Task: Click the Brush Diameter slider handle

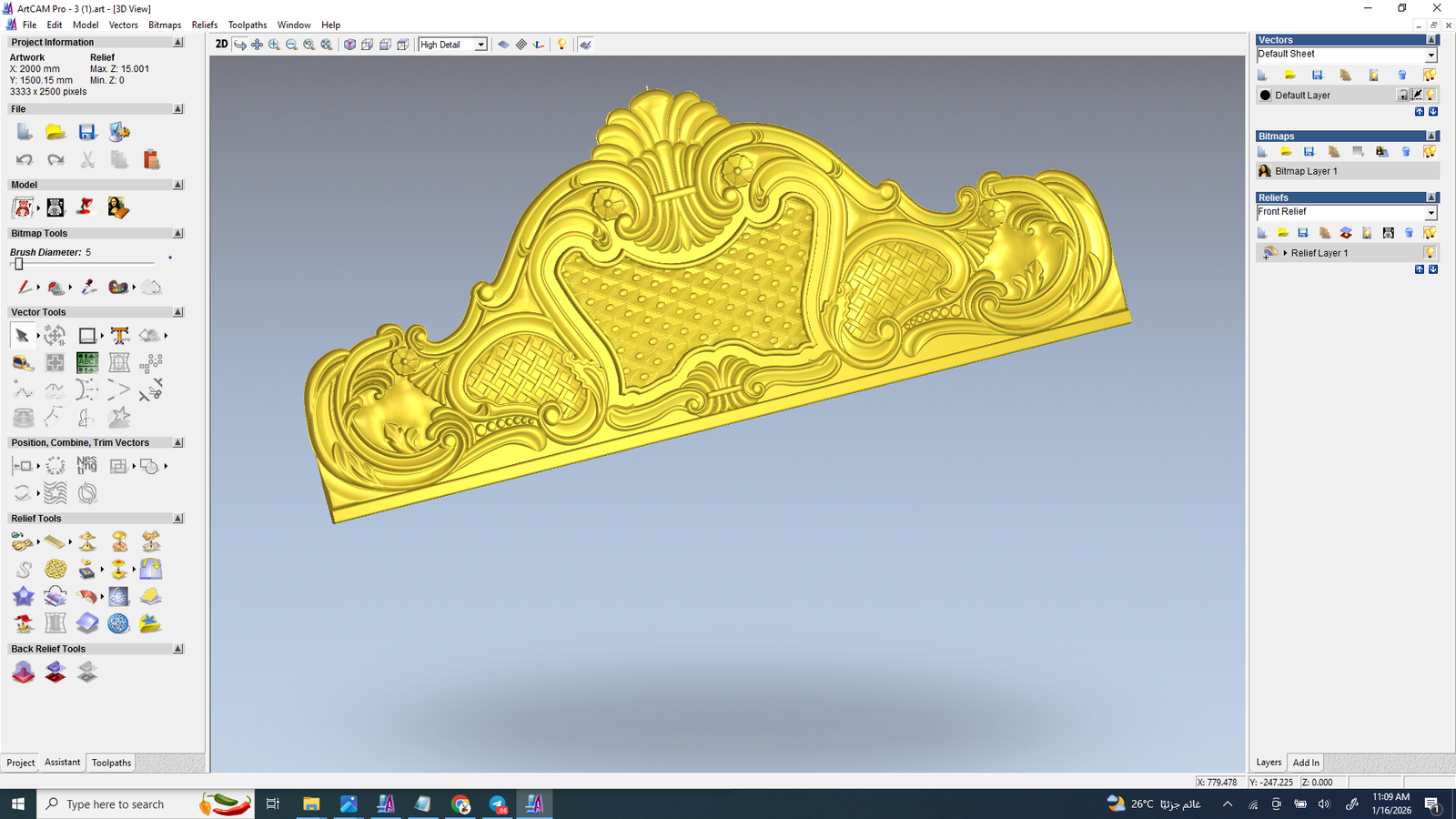Action: tap(18, 264)
